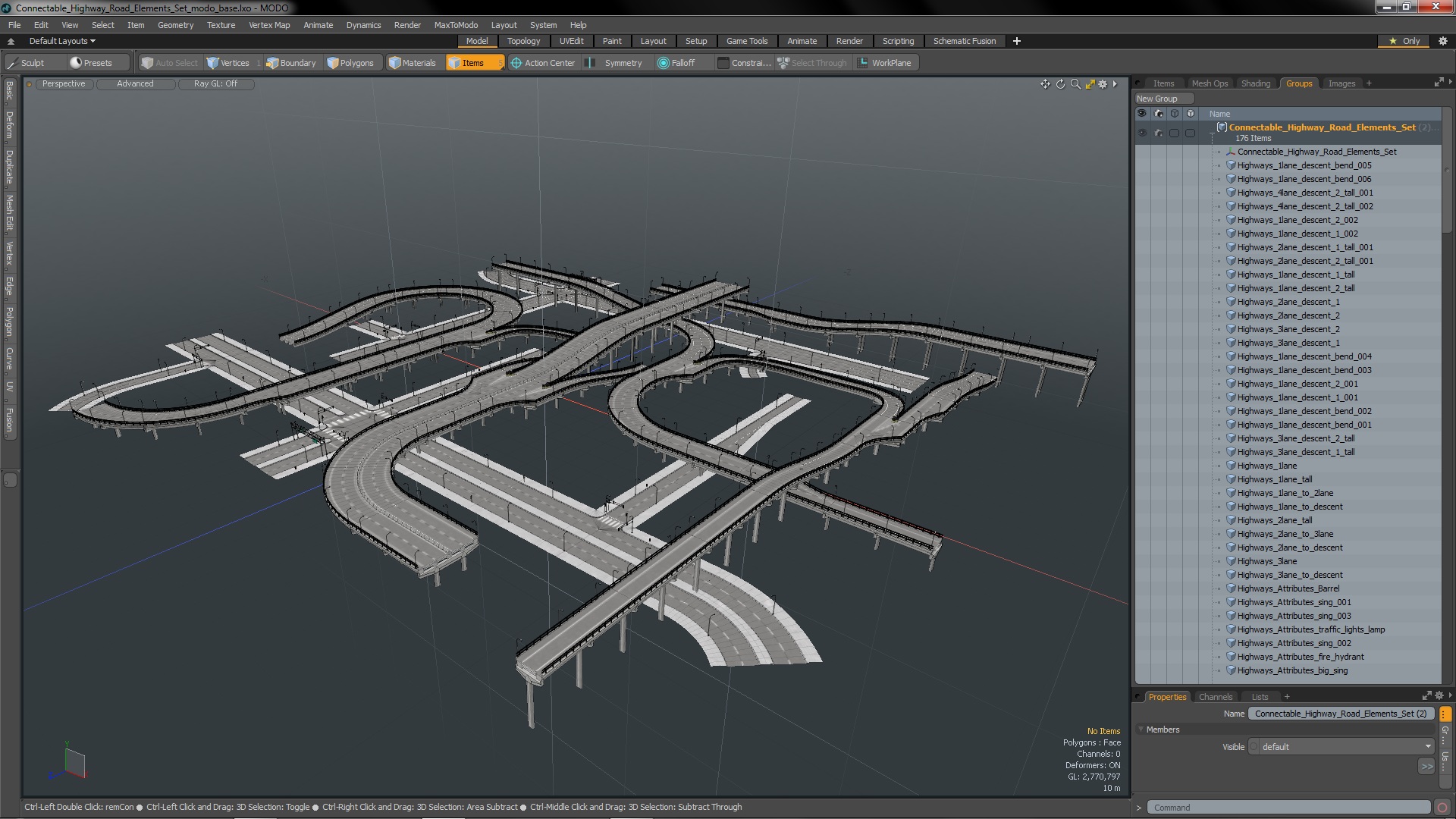The width and height of the screenshot is (1456, 819).
Task: Switch to the Channels tab
Action: (x=1216, y=697)
